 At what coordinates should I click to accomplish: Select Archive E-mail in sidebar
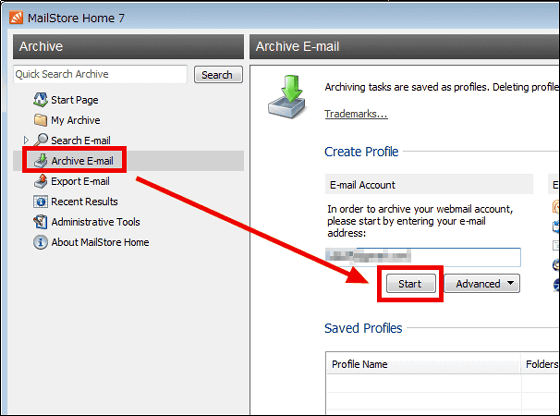(x=82, y=161)
